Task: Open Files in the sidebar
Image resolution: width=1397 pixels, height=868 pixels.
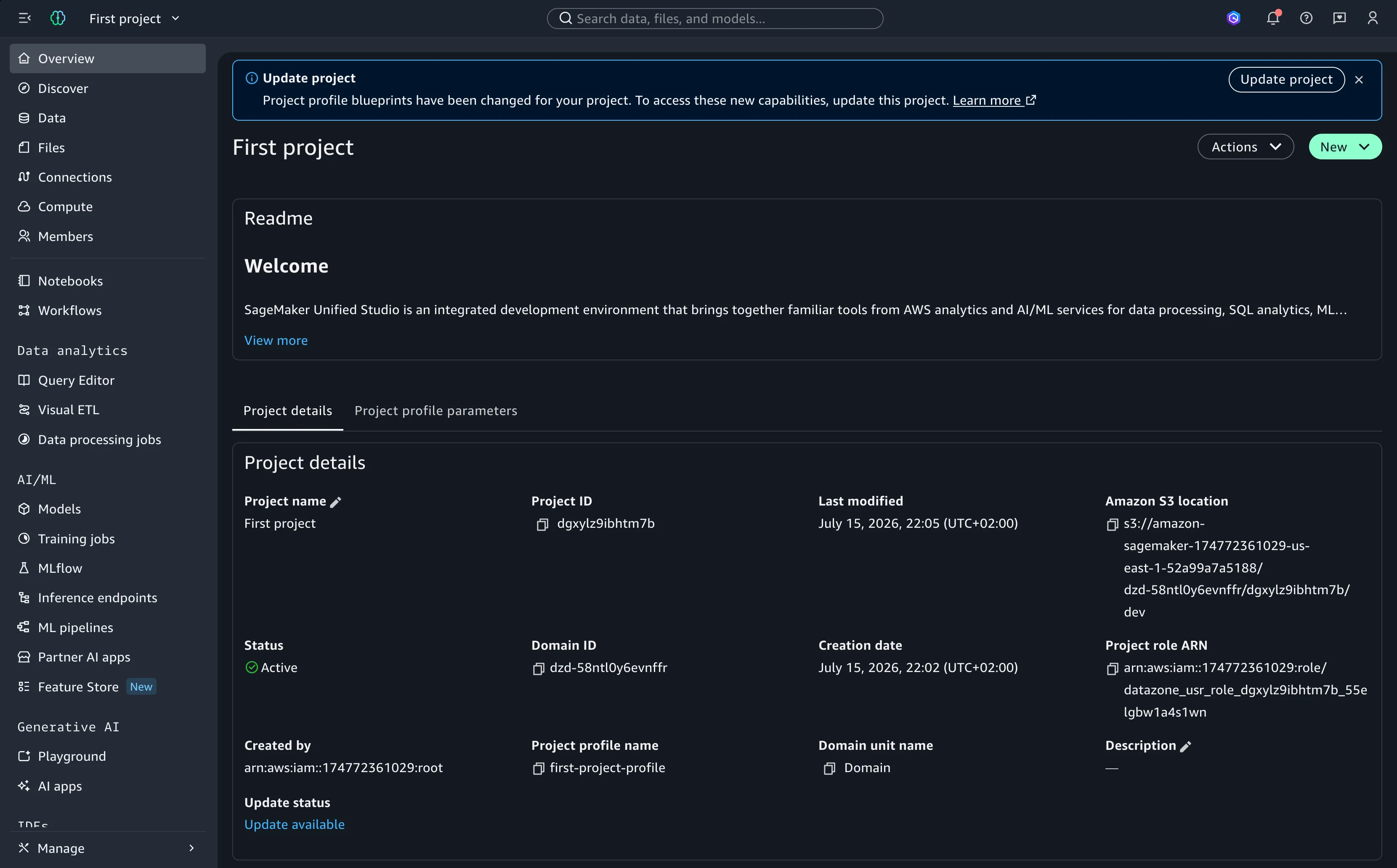Action: click(x=107, y=148)
